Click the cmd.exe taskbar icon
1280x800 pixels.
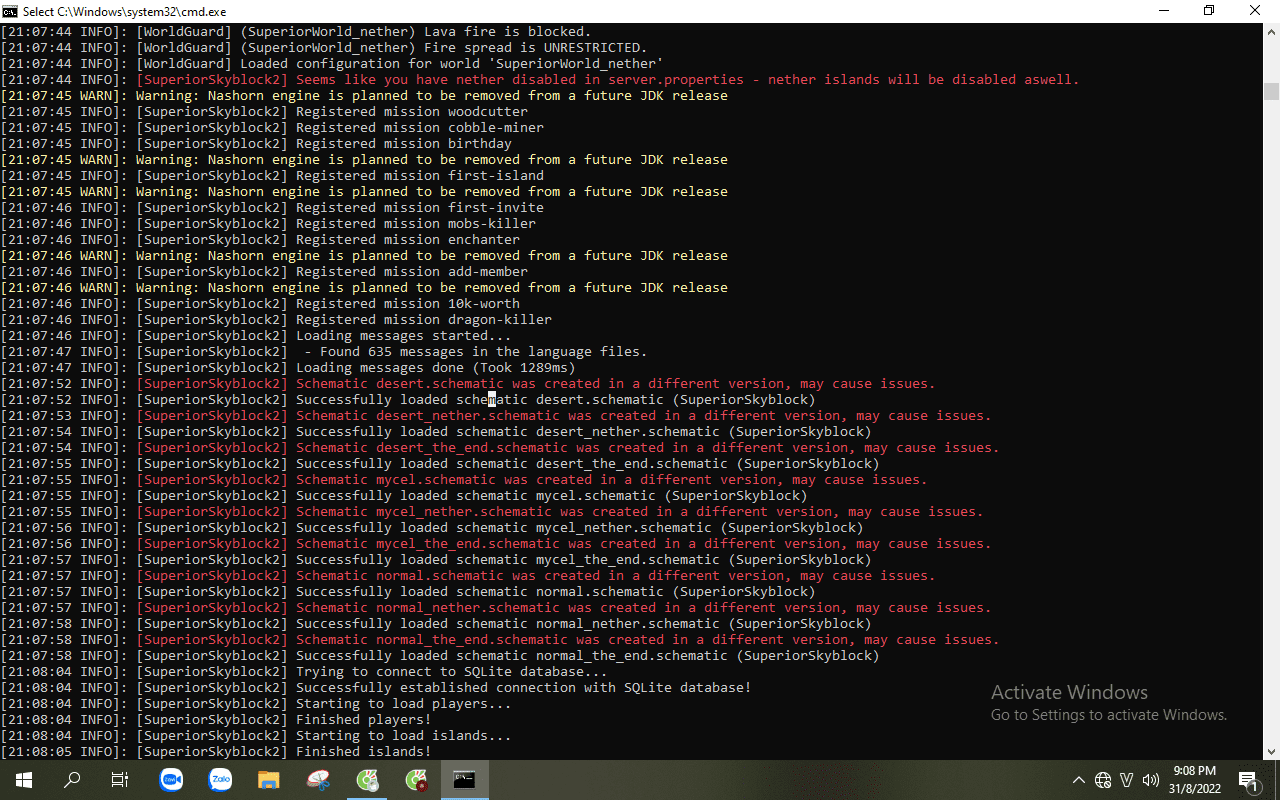[x=465, y=780]
